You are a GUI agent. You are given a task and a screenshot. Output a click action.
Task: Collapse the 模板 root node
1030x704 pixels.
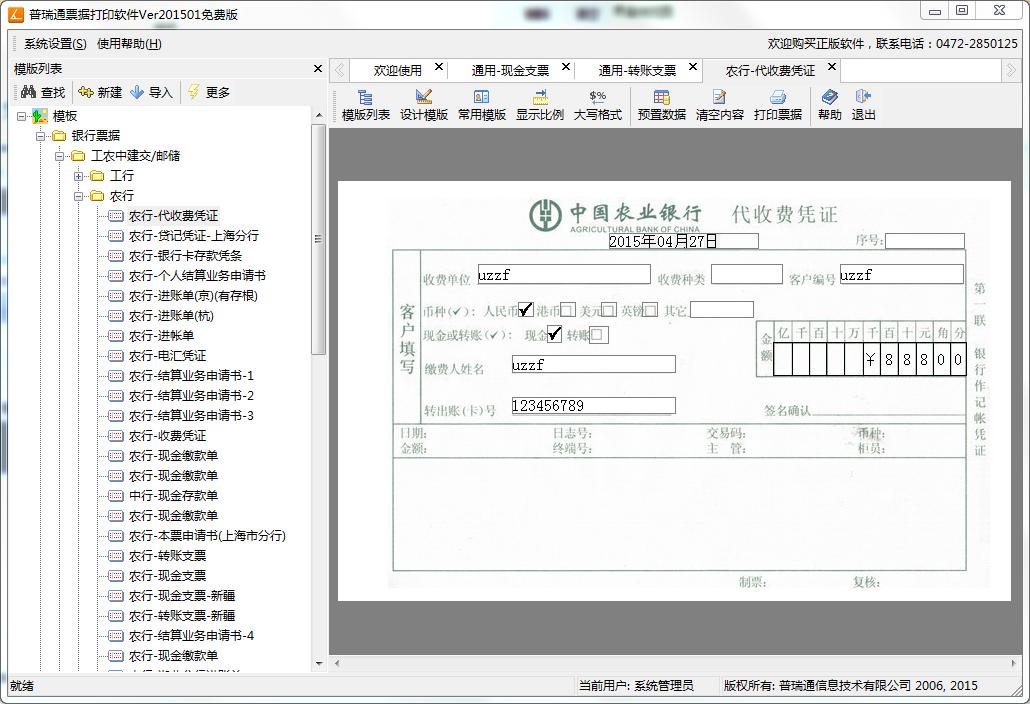tap(22, 116)
